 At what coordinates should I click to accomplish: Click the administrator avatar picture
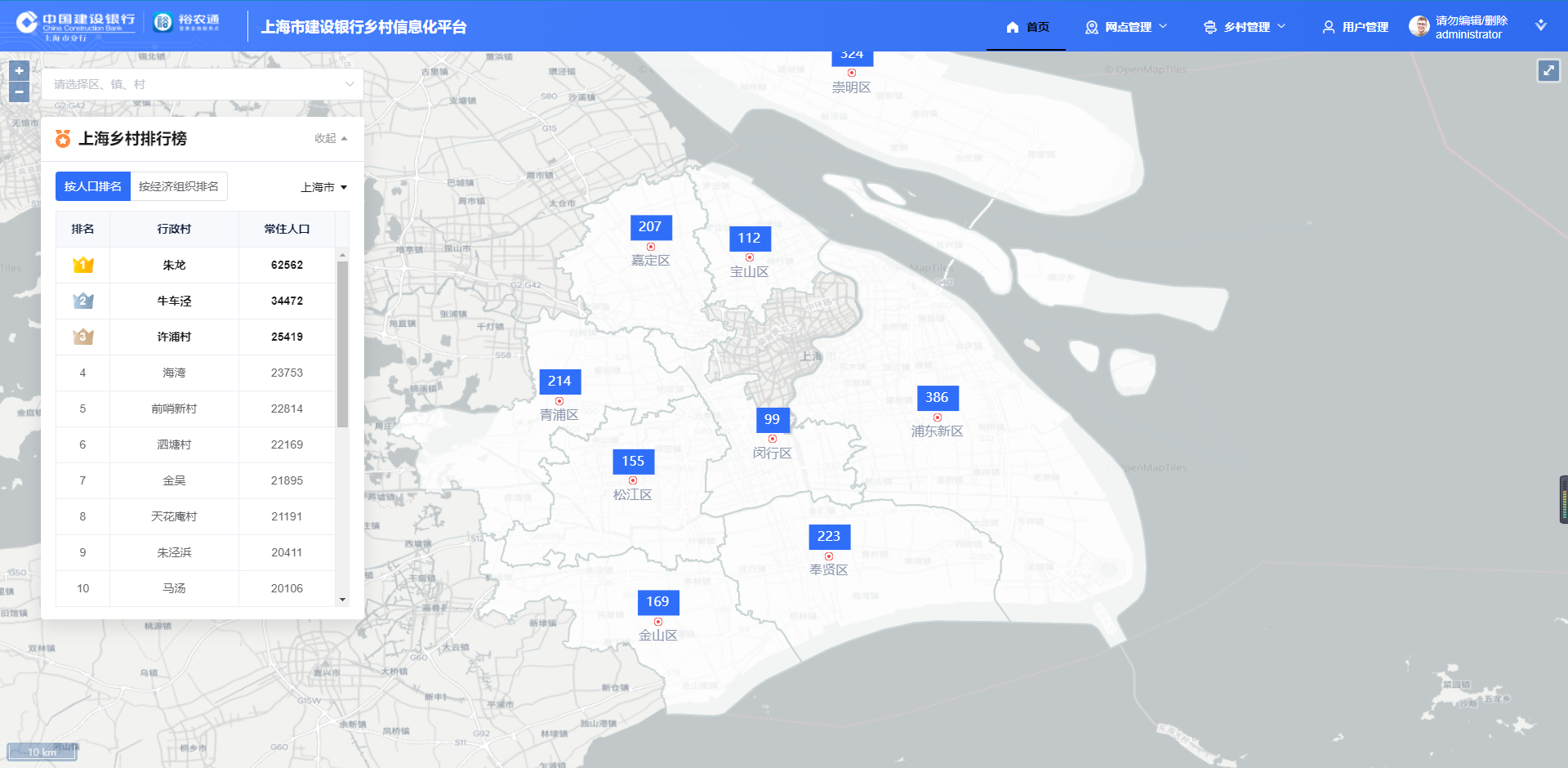pos(1419,27)
